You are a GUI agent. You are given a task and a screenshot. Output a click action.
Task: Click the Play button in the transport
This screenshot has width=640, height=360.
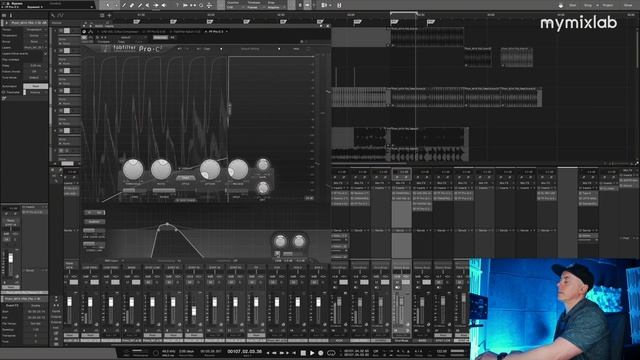[x=312, y=353]
